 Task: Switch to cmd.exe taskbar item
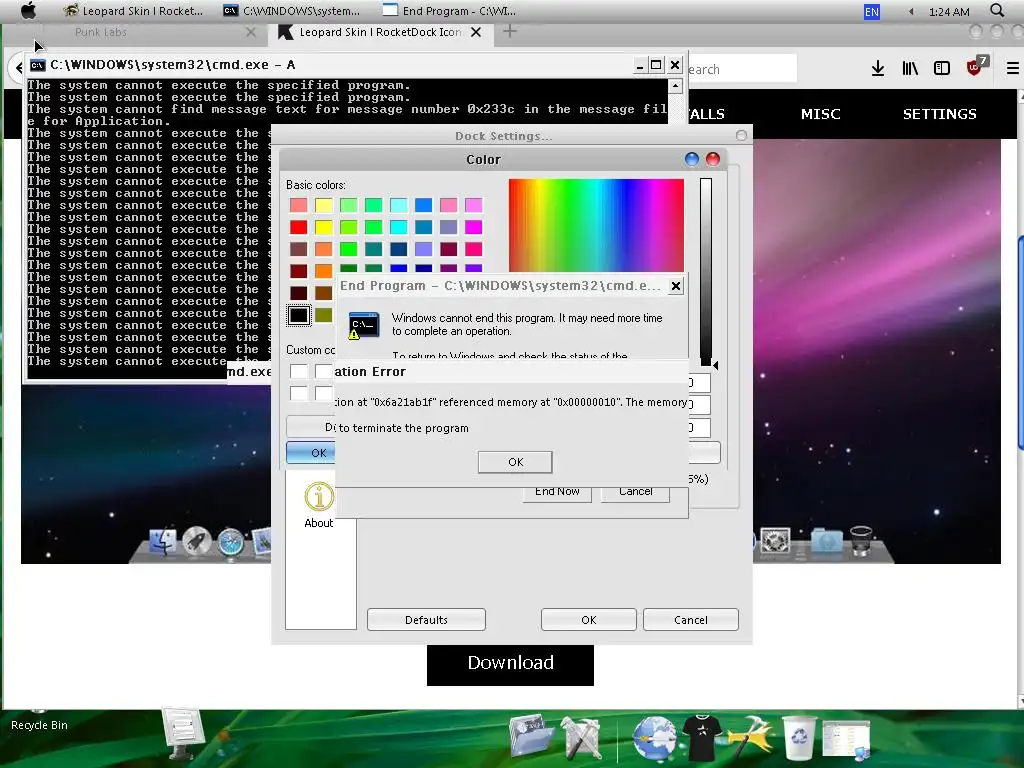click(x=291, y=10)
